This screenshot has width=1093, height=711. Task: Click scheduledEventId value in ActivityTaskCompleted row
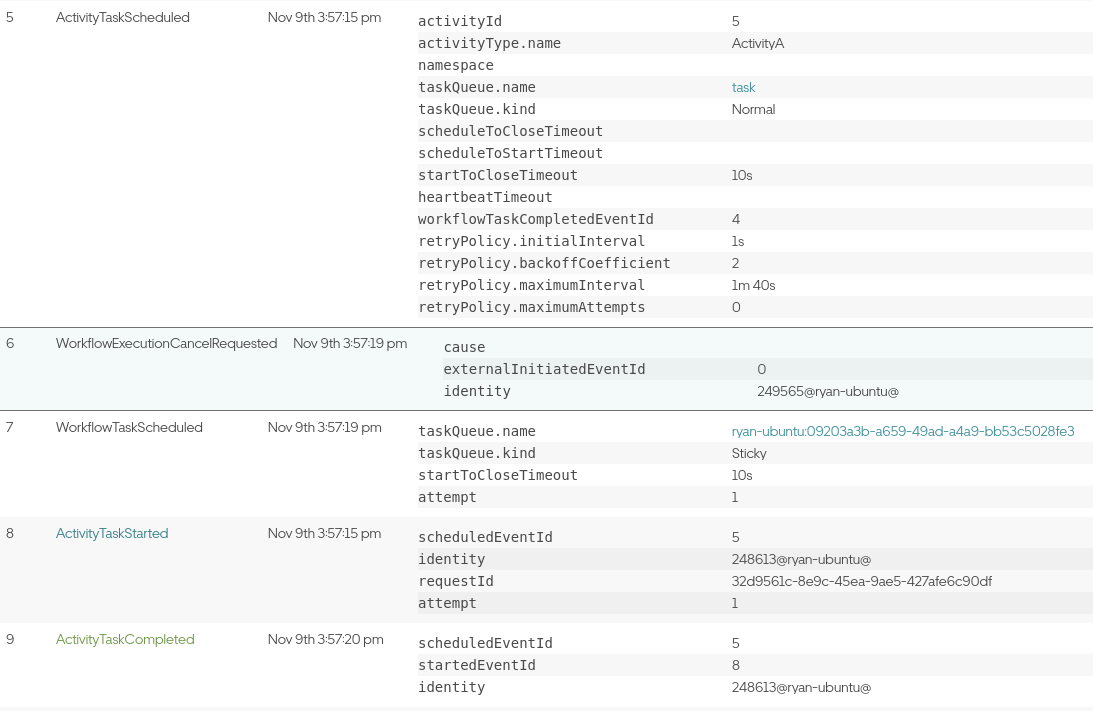[735, 643]
